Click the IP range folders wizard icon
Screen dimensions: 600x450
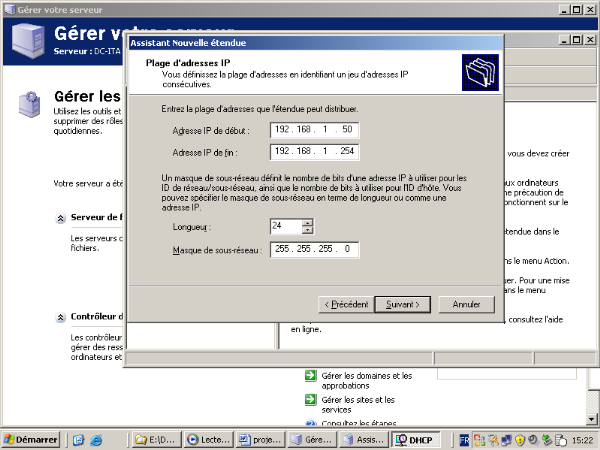[x=478, y=74]
